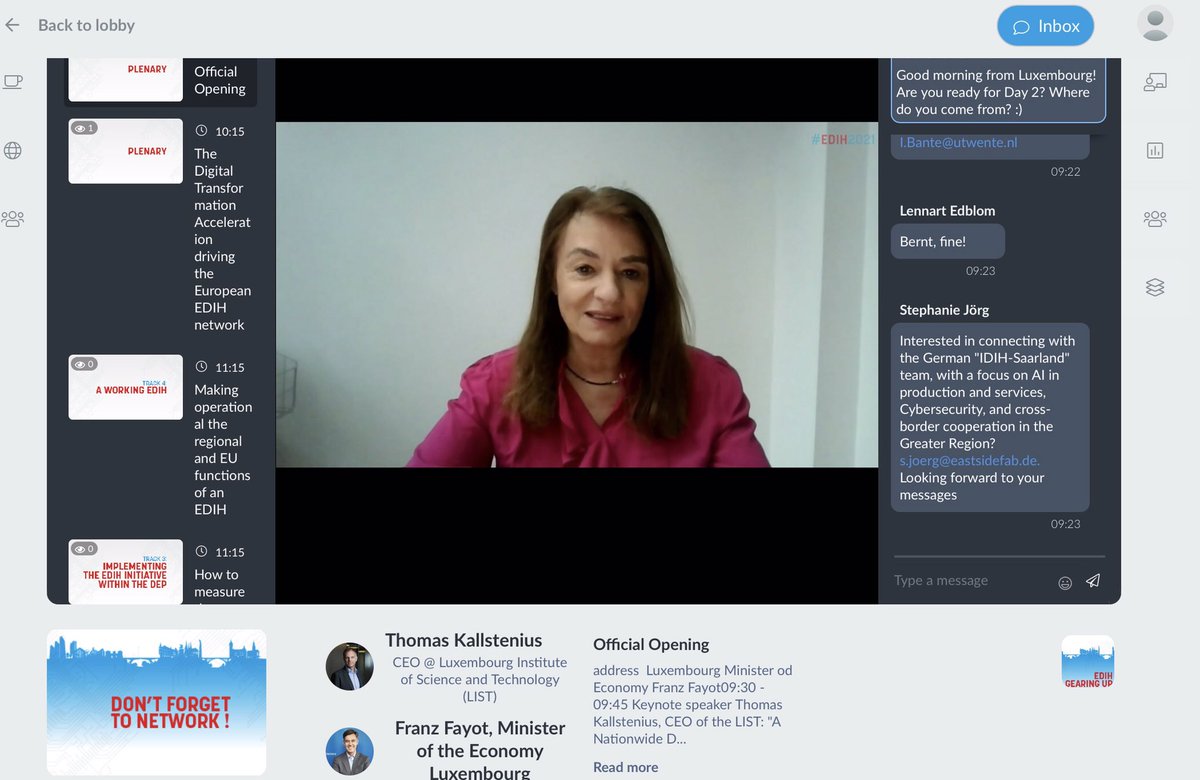Select the A Working EDIH session thumbnail
The height and width of the screenshot is (780, 1200).
(126, 387)
